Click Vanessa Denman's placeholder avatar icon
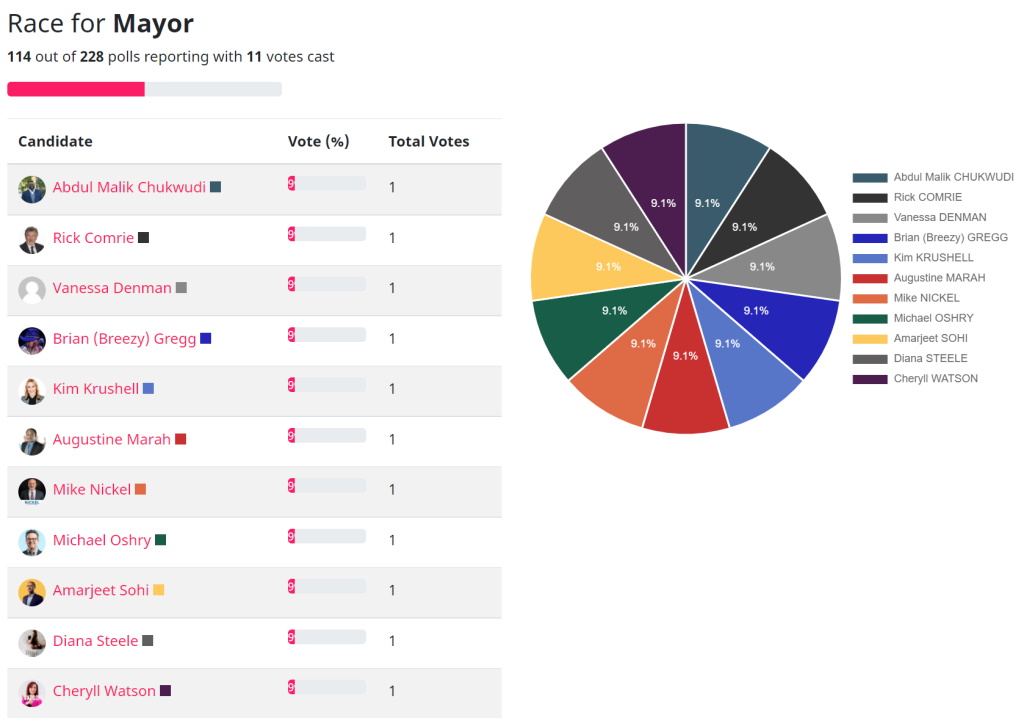Viewport: 1024px width, 726px height. point(32,289)
